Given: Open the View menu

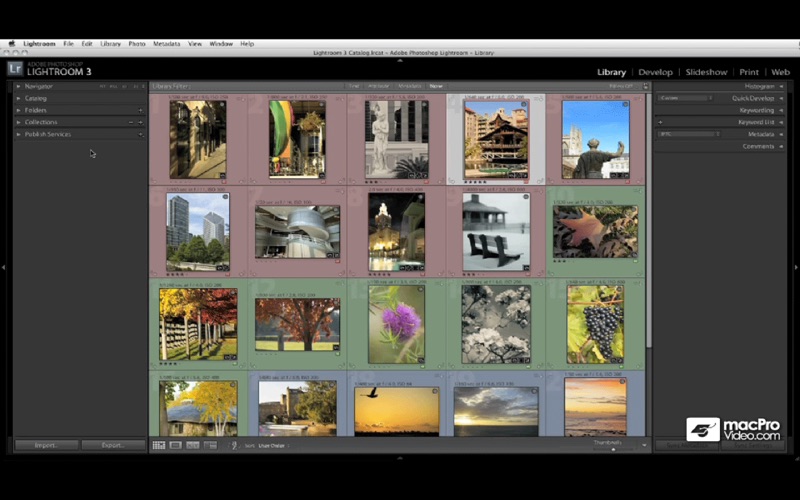Looking at the screenshot, I should 194,44.
